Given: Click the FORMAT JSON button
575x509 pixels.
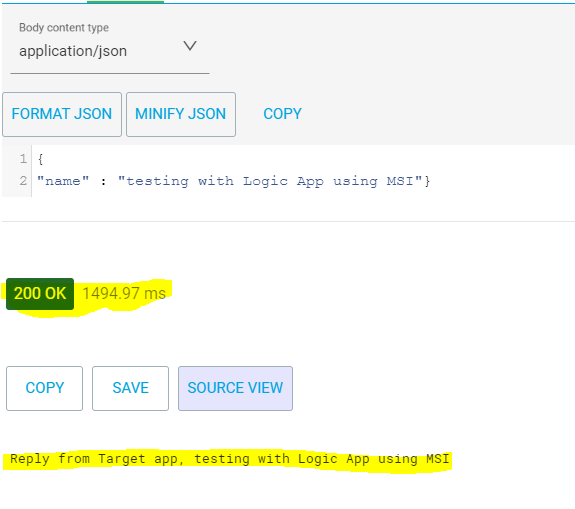Looking at the screenshot, I should click(x=62, y=114).
